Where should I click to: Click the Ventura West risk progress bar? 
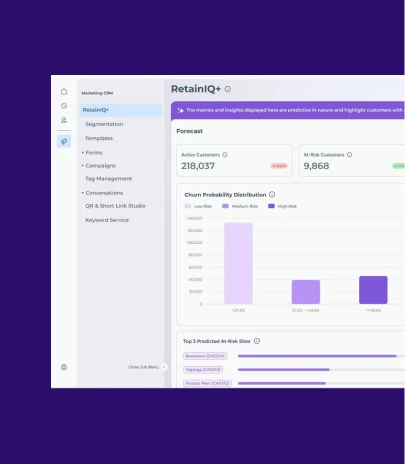(x=321, y=383)
